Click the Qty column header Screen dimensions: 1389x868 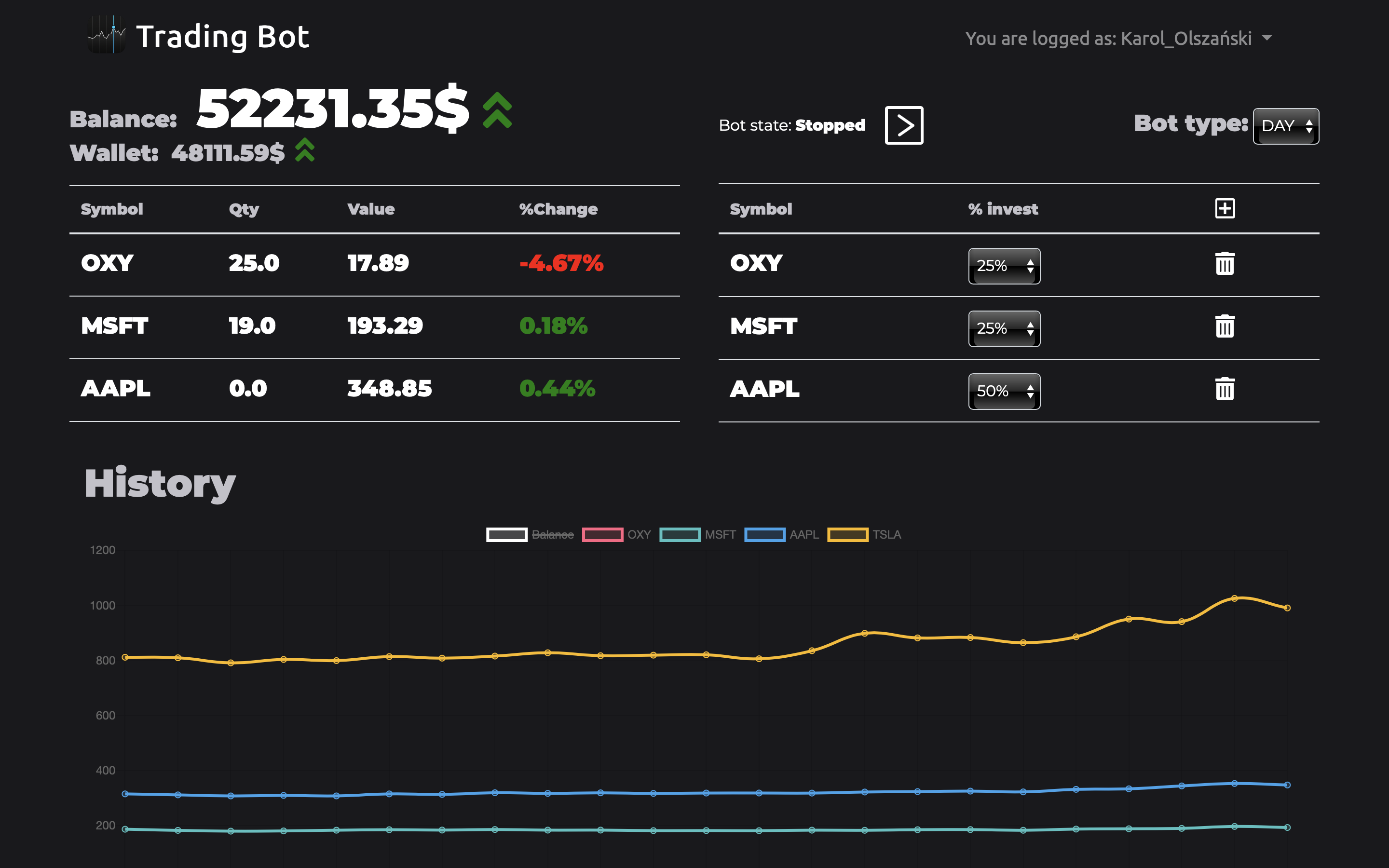244,210
